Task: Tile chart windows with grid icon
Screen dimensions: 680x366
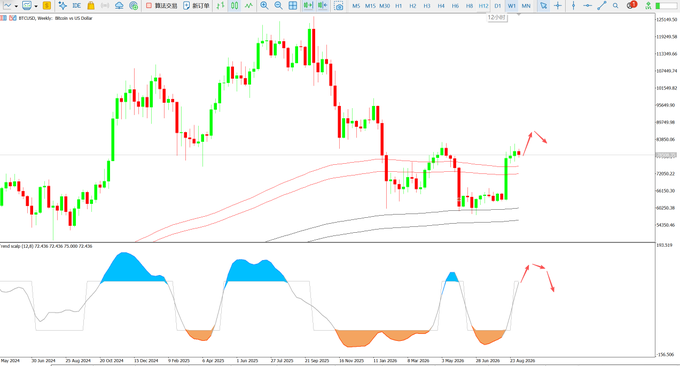Action: pos(293,6)
